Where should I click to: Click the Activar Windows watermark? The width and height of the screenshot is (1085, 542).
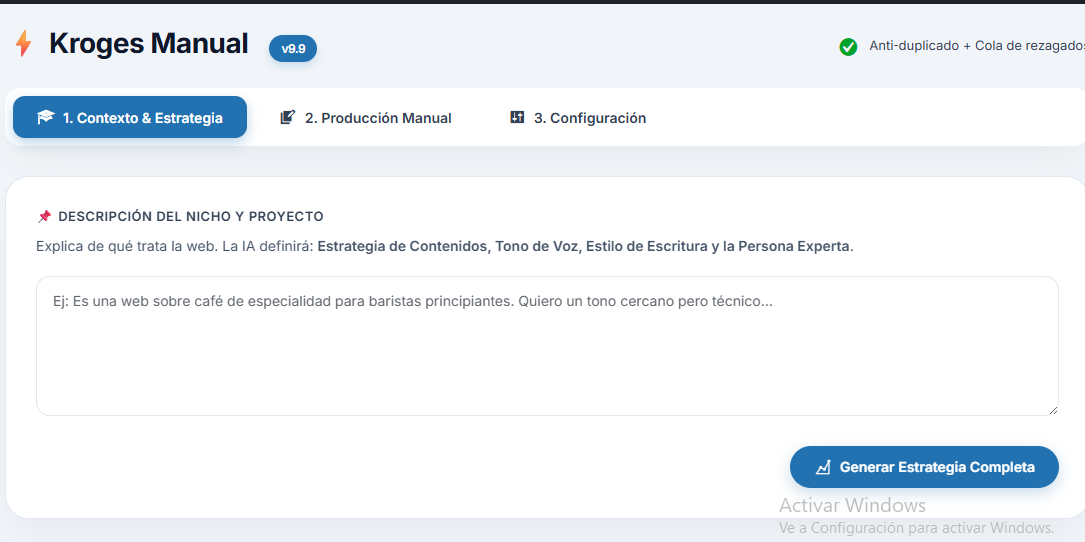[852, 505]
